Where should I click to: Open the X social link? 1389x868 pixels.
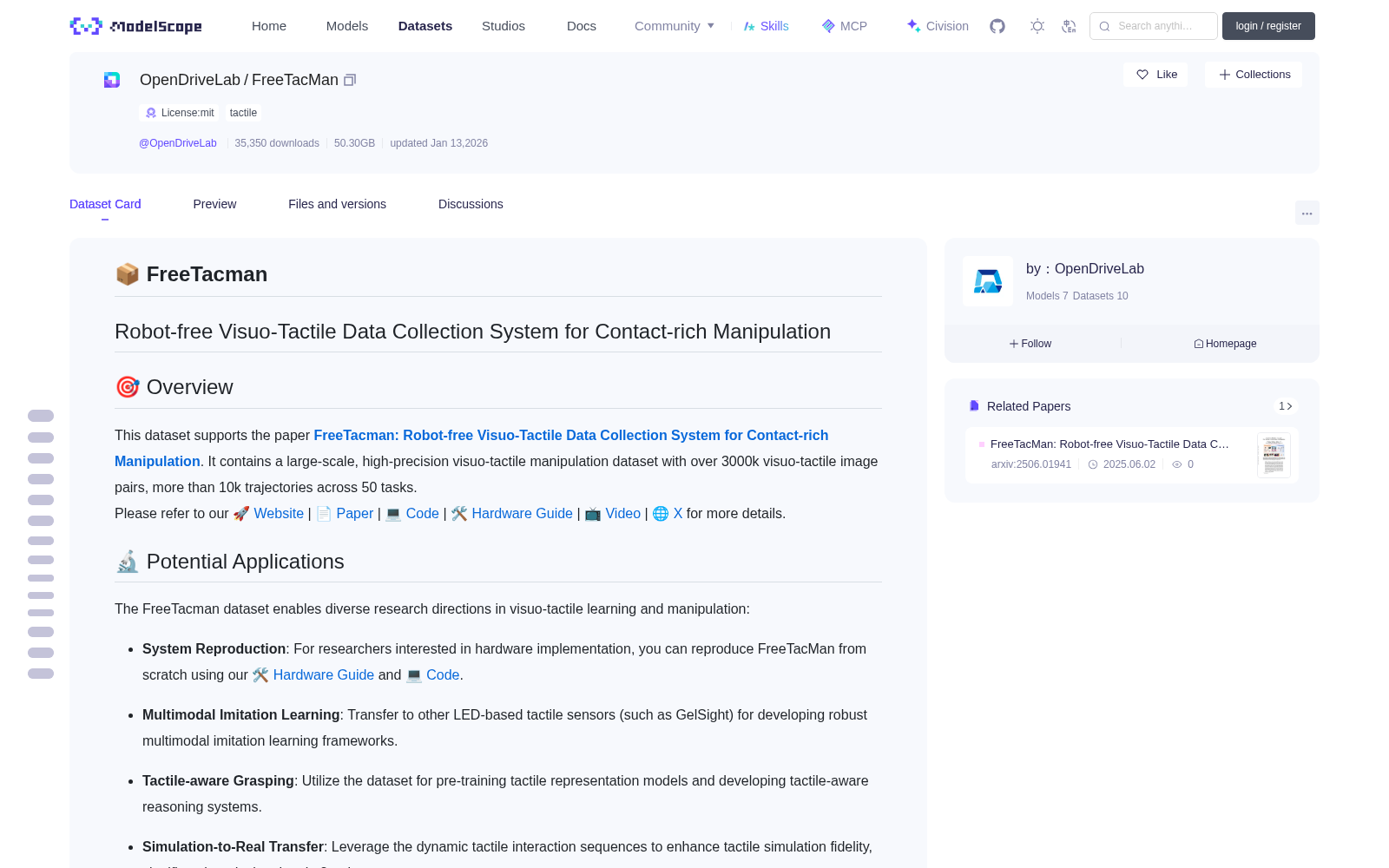coord(678,514)
